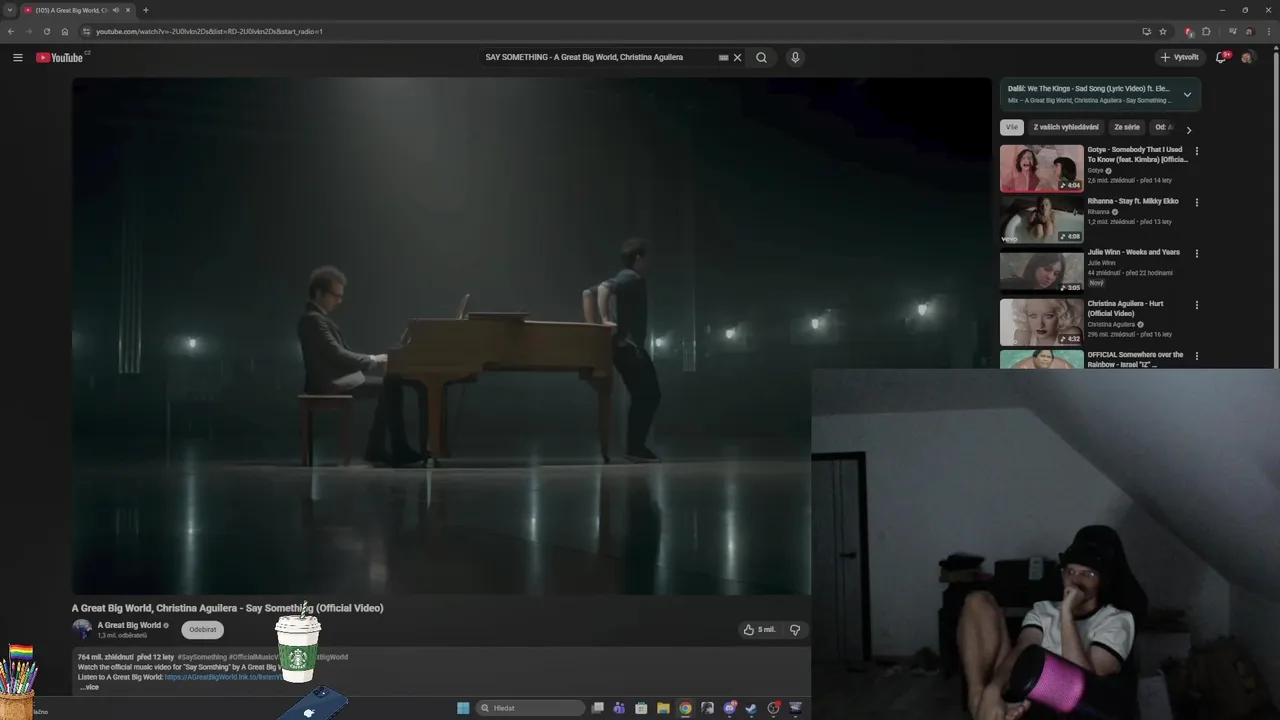Open Windows Start menu
The width and height of the screenshot is (1280, 720).
pos(463,708)
